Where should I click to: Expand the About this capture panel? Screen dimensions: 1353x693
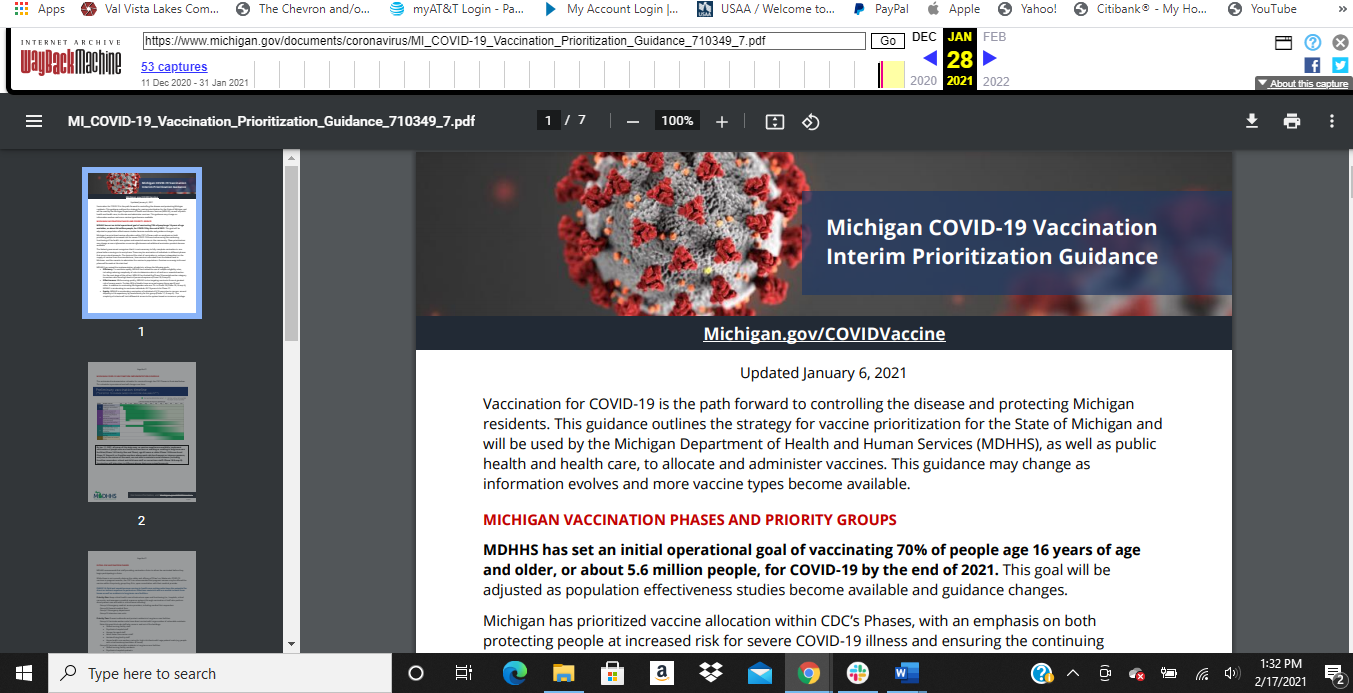coord(1303,84)
